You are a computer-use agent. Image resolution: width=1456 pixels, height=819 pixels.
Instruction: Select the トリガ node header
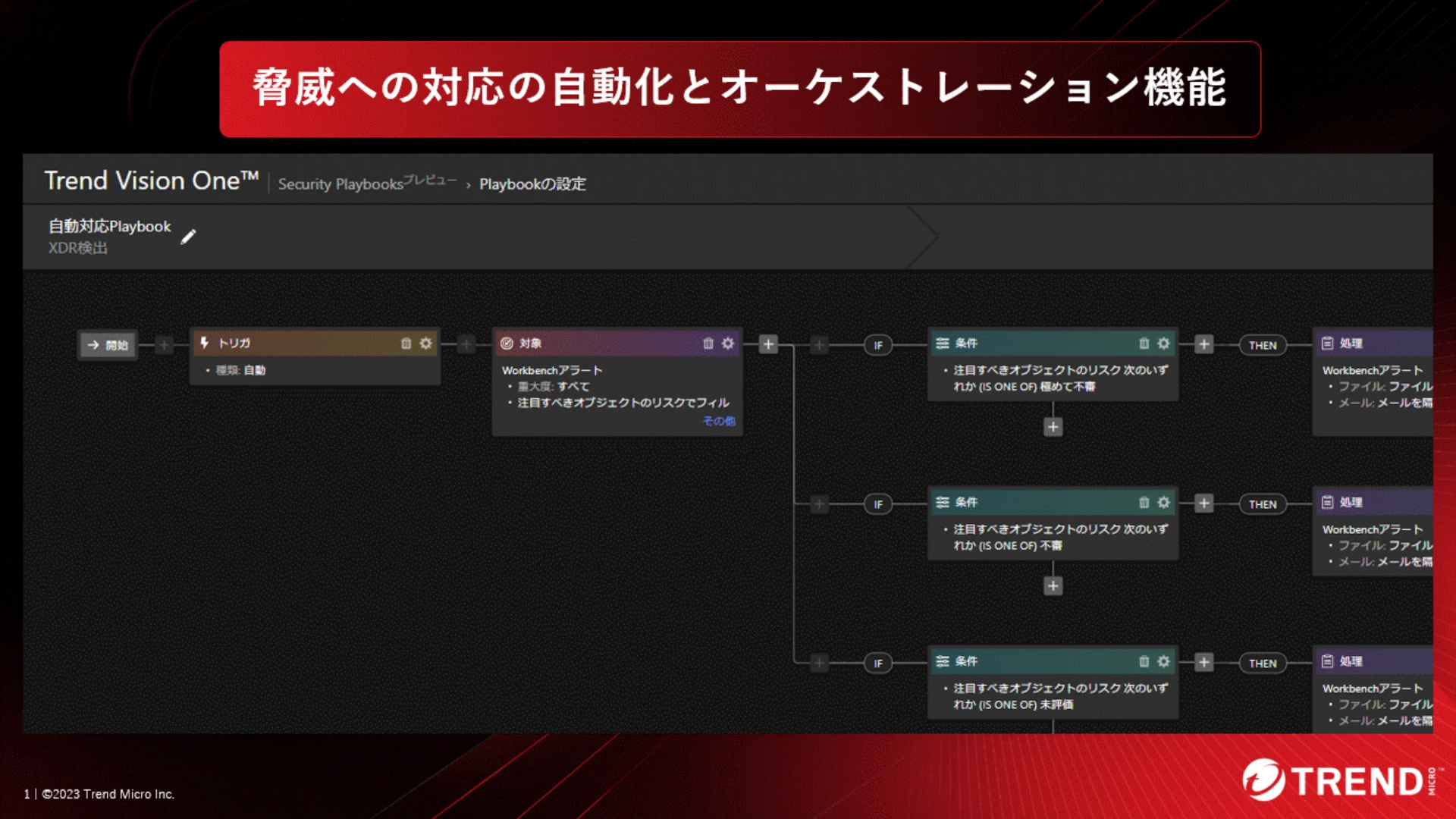click(x=315, y=344)
